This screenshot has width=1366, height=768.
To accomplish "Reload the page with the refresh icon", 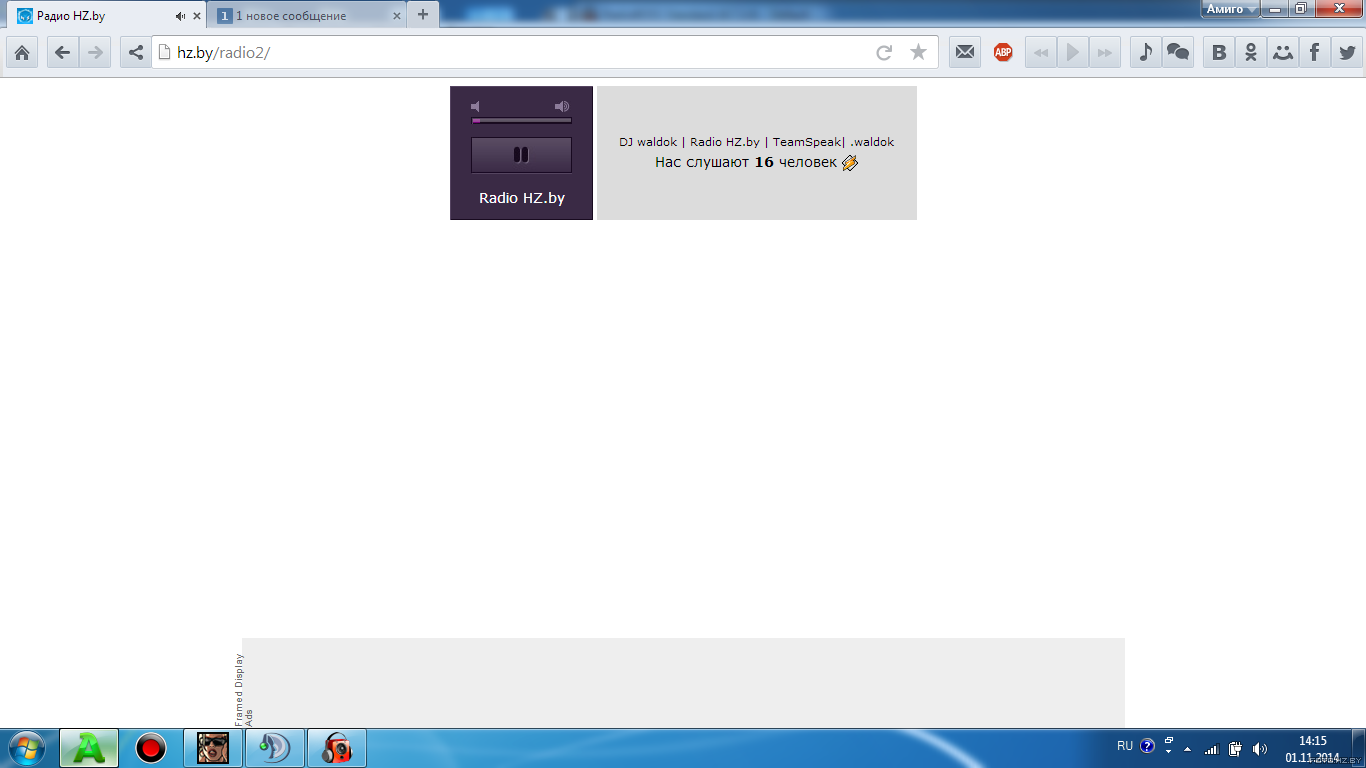I will pos(884,52).
